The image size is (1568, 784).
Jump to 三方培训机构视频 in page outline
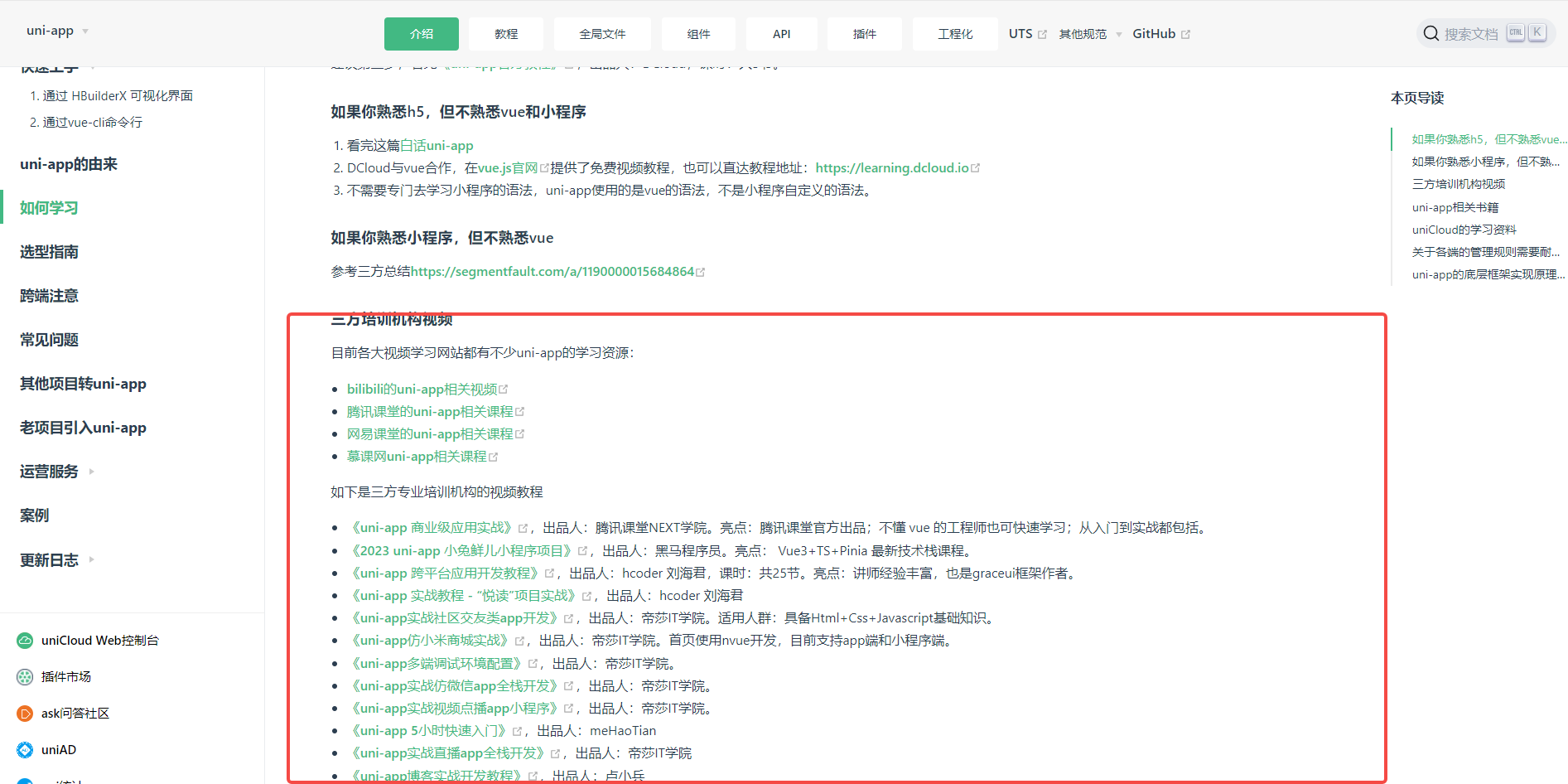click(x=1459, y=184)
